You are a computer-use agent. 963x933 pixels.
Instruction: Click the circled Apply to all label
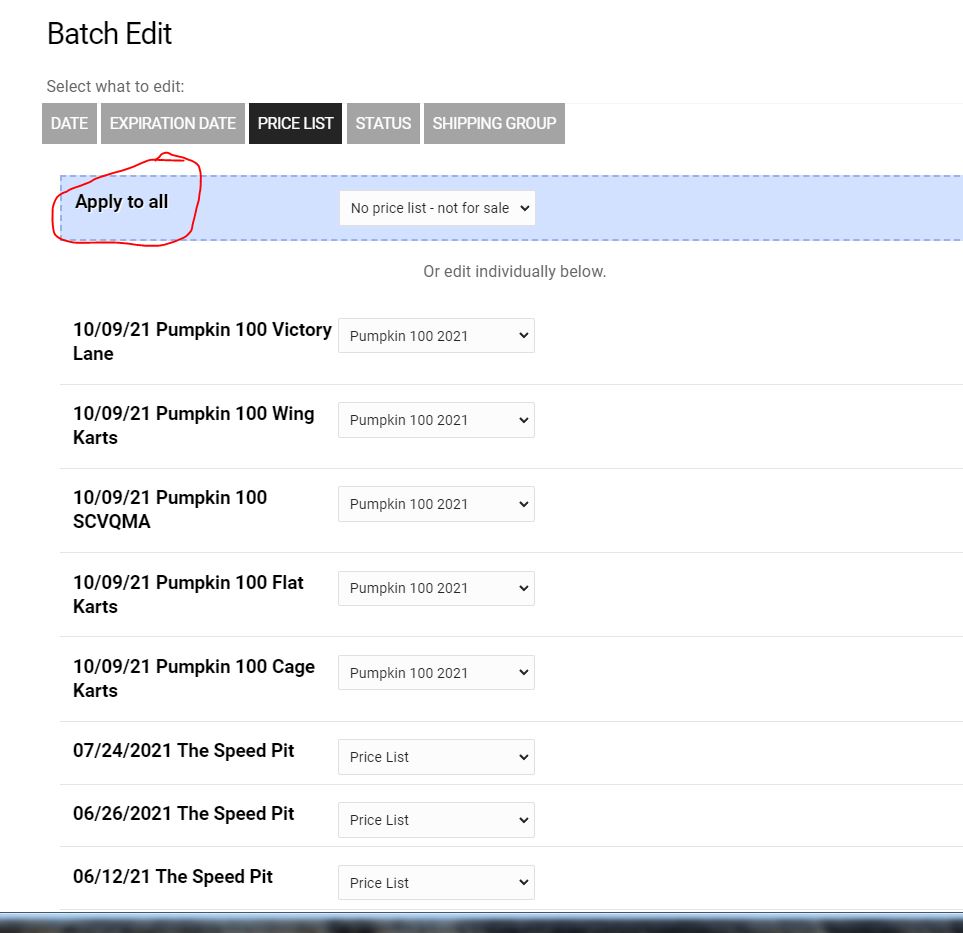click(x=122, y=202)
